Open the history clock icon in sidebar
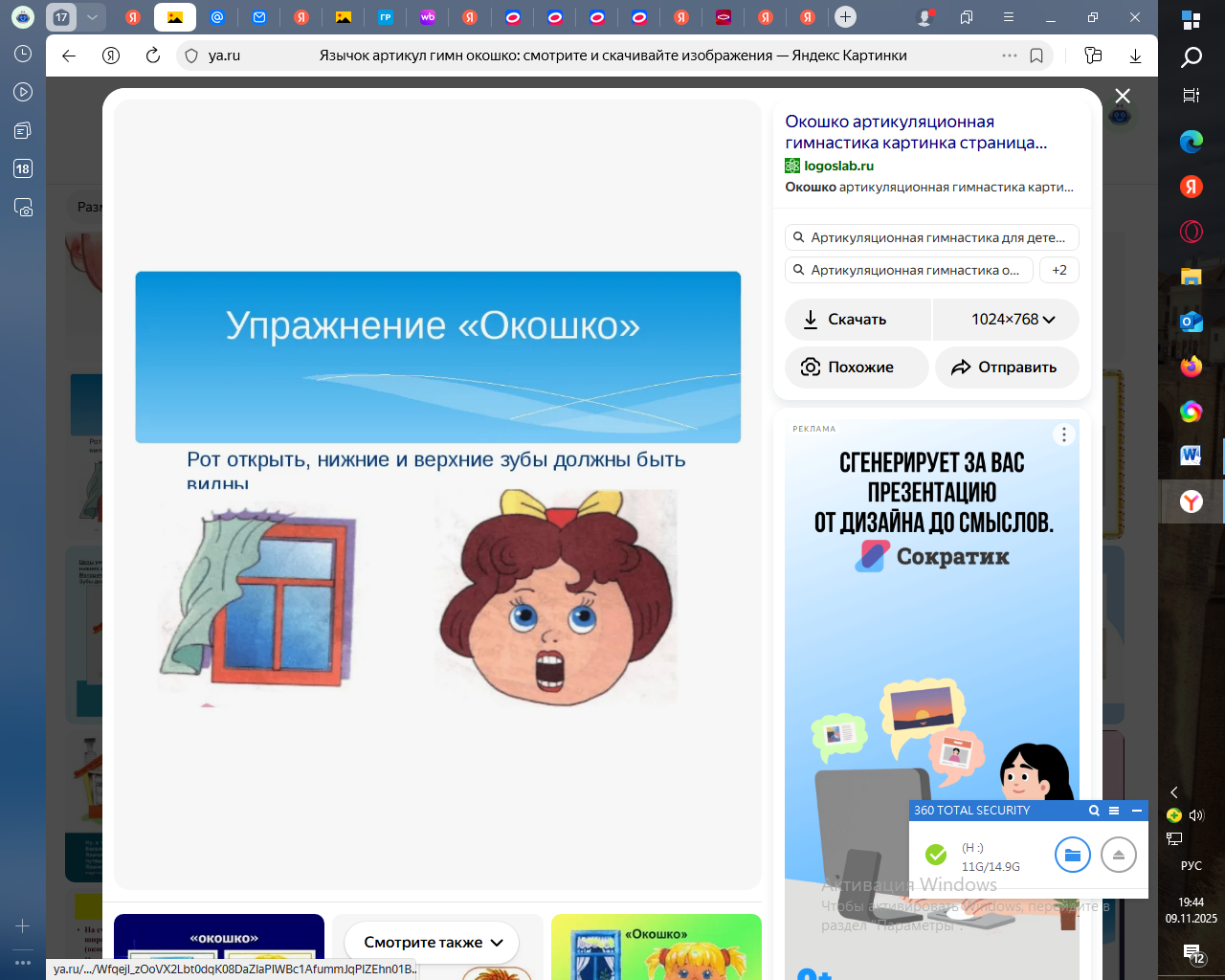Viewport: 1225px width, 980px height. tap(23, 55)
